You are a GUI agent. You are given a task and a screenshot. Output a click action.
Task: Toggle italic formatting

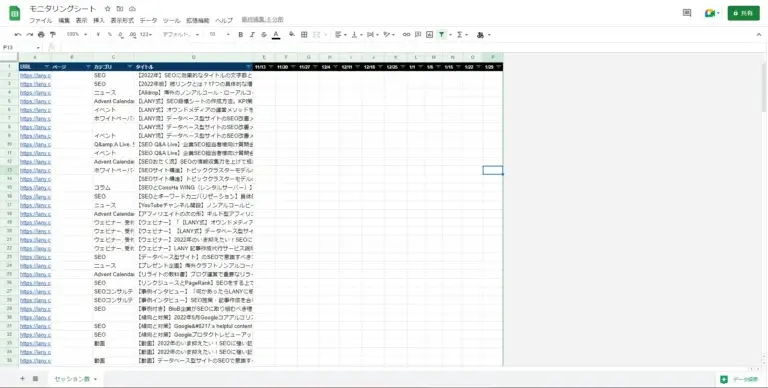coord(252,35)
